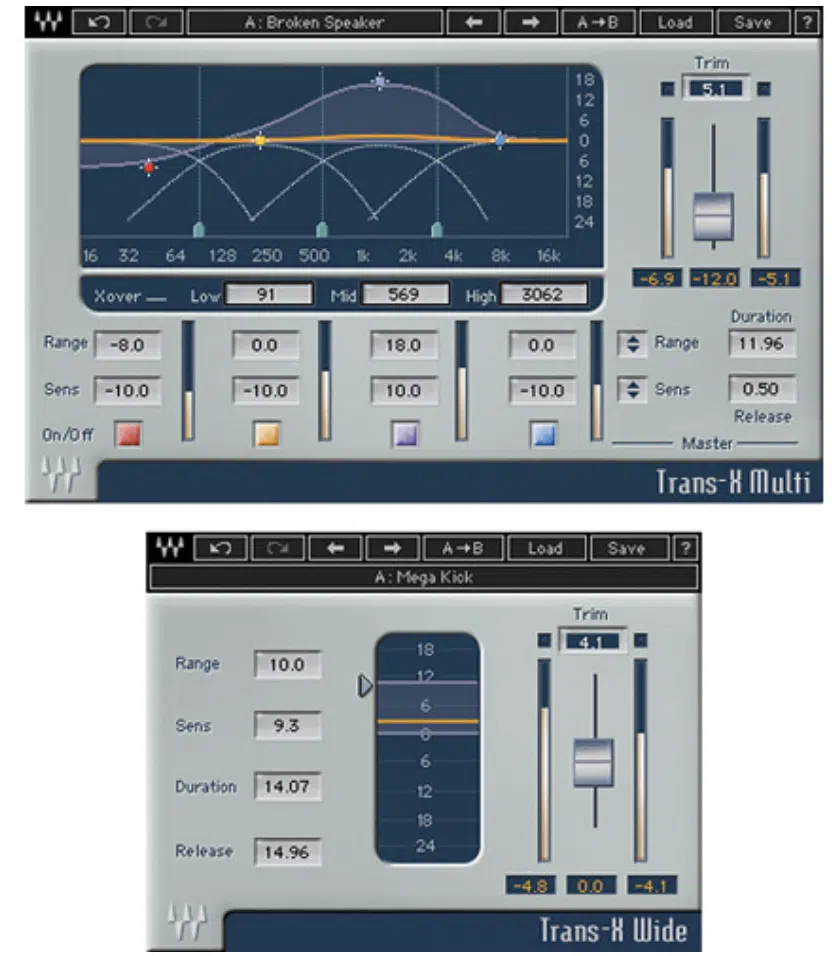
Task: Click the Release field showing 14.96
Action: tap(288, 852)
